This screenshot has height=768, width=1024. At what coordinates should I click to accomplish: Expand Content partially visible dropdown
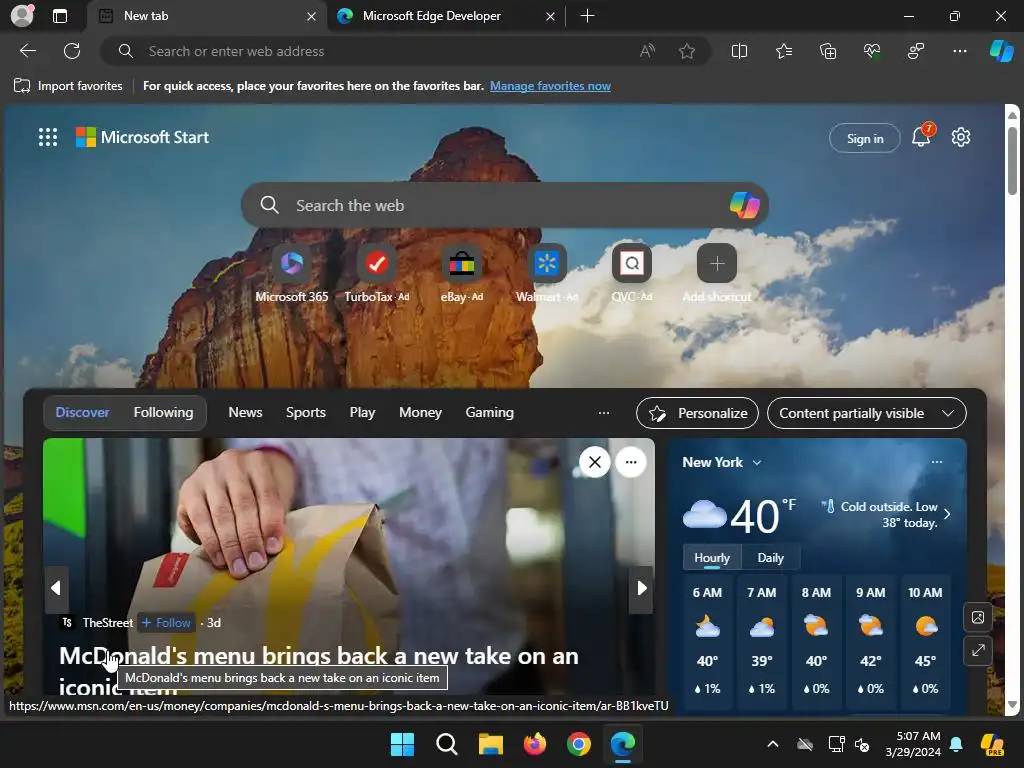click(x=866, y=413)
